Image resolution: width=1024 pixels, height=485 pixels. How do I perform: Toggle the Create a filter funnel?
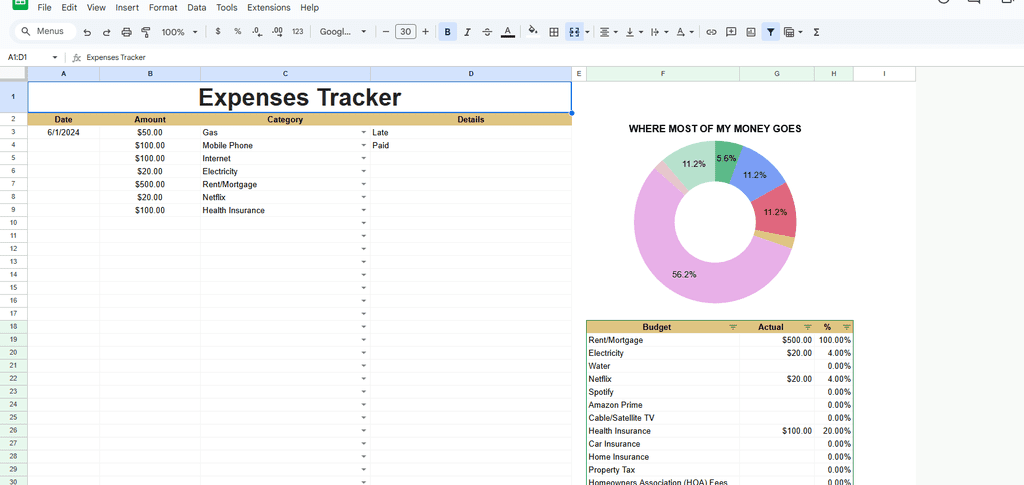tap(771, 31)
